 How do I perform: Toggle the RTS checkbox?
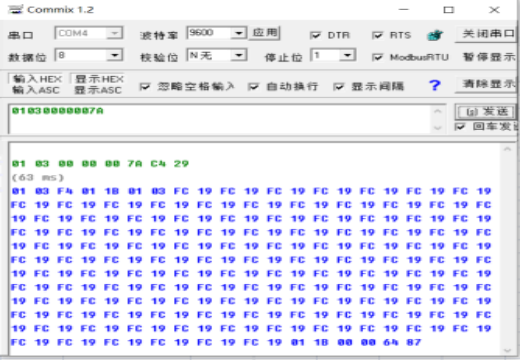coord(377,35)
